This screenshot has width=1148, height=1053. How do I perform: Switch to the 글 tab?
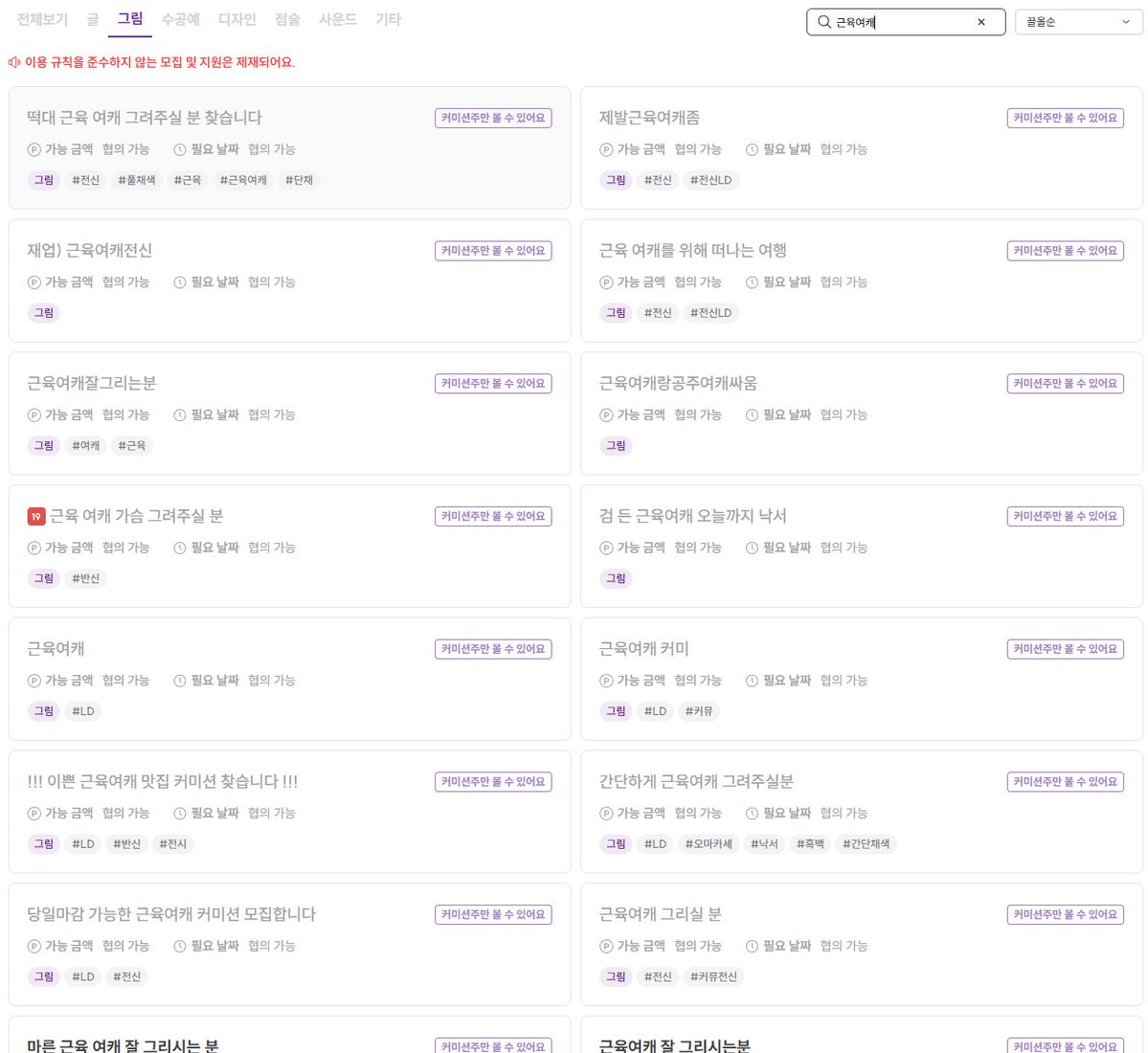(x=92, y=20)
